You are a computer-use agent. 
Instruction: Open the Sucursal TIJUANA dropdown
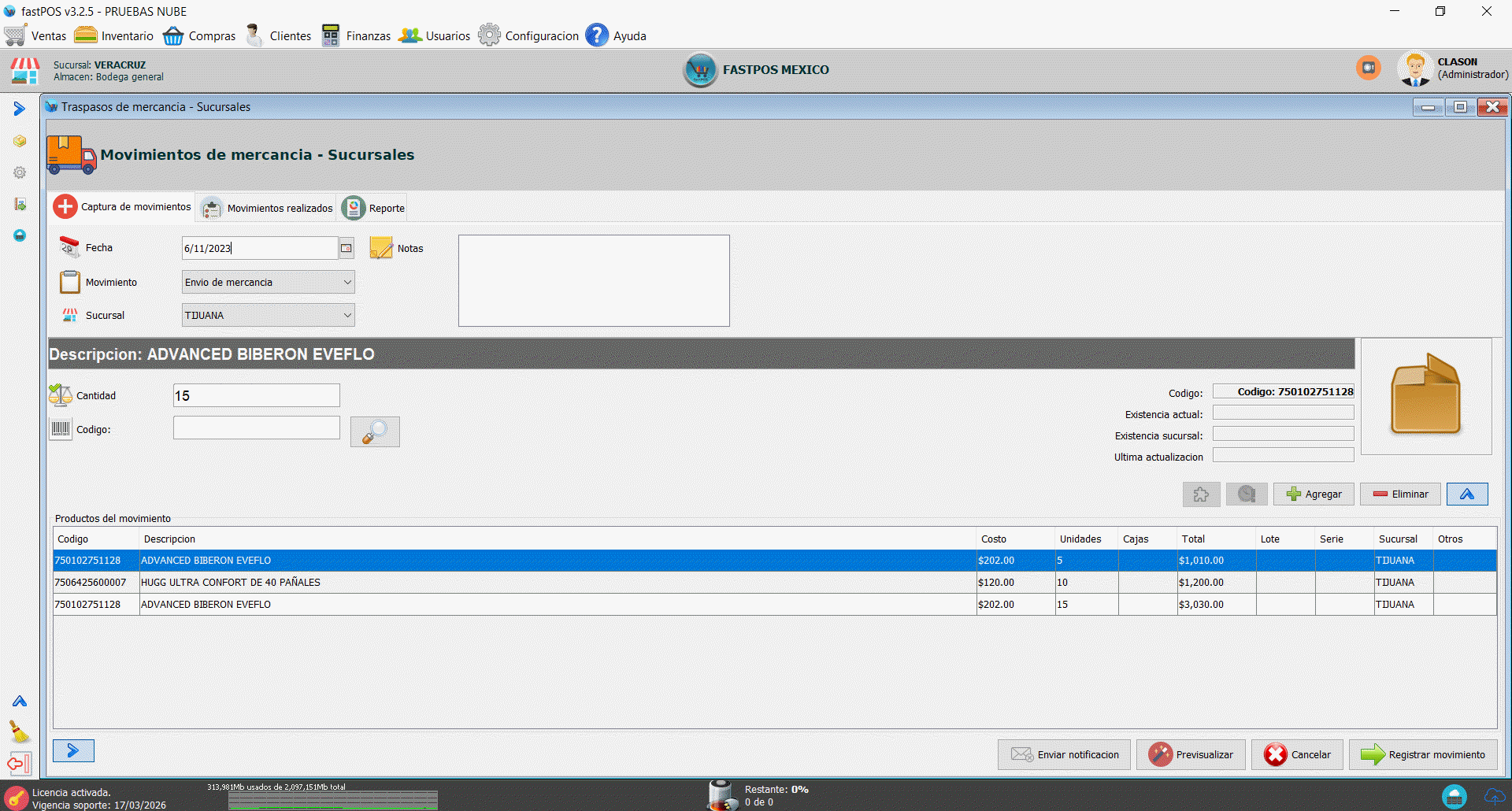click(347, 315)
